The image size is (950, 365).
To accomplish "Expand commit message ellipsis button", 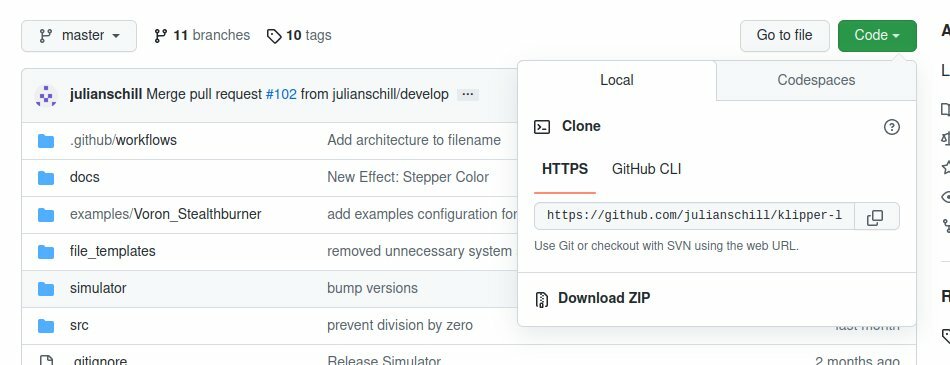I will coord(468,95).
